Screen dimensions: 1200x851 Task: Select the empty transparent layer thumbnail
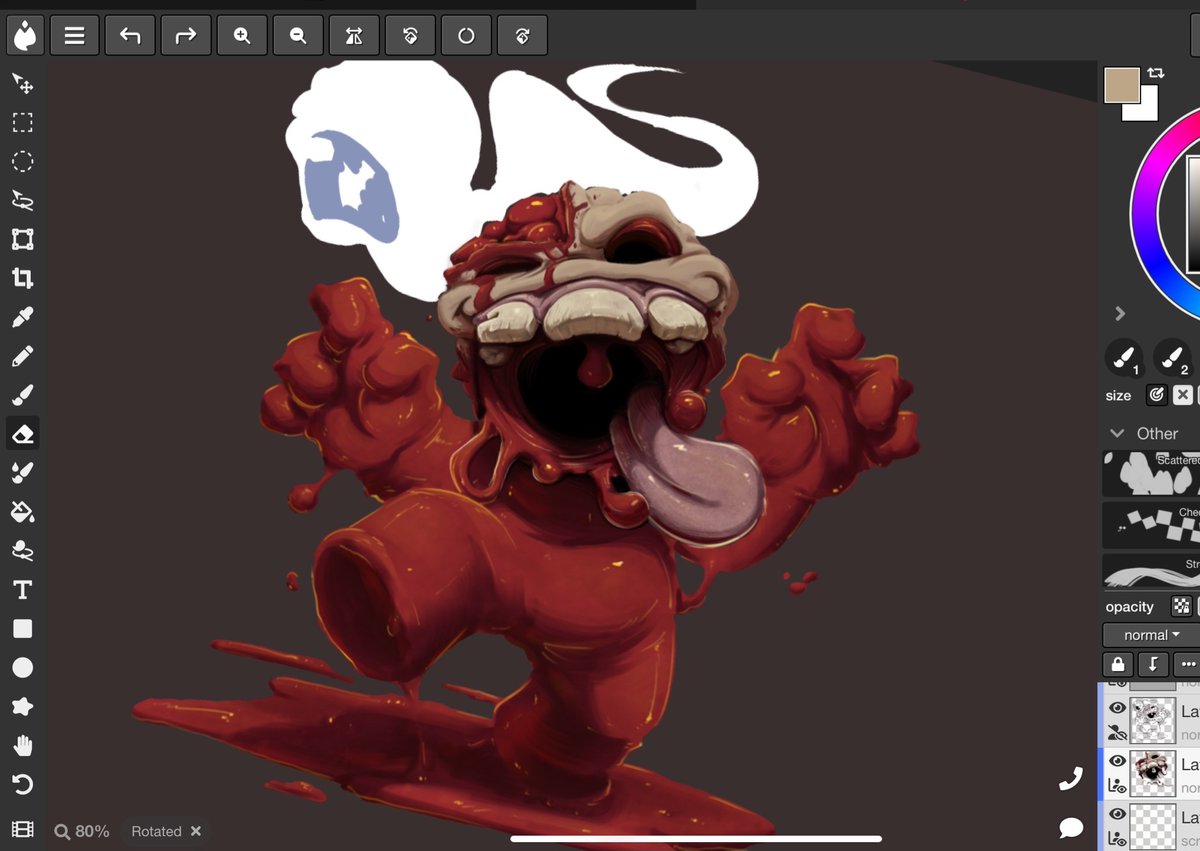[x=1151, y=826]
